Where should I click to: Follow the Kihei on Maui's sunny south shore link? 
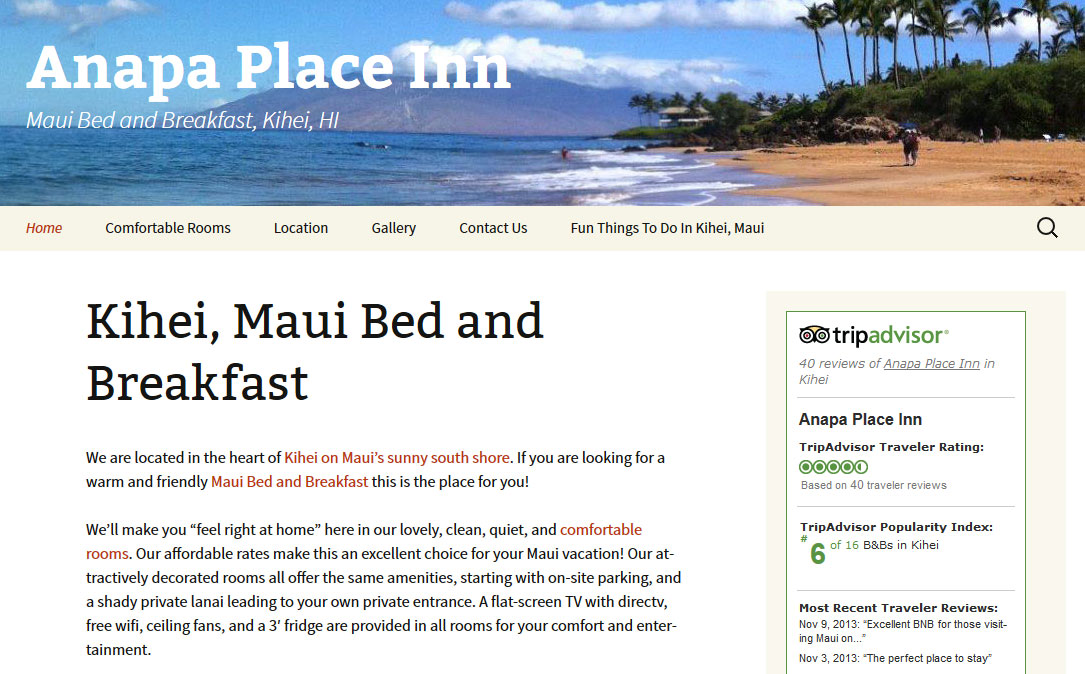[x=396, y=457]
